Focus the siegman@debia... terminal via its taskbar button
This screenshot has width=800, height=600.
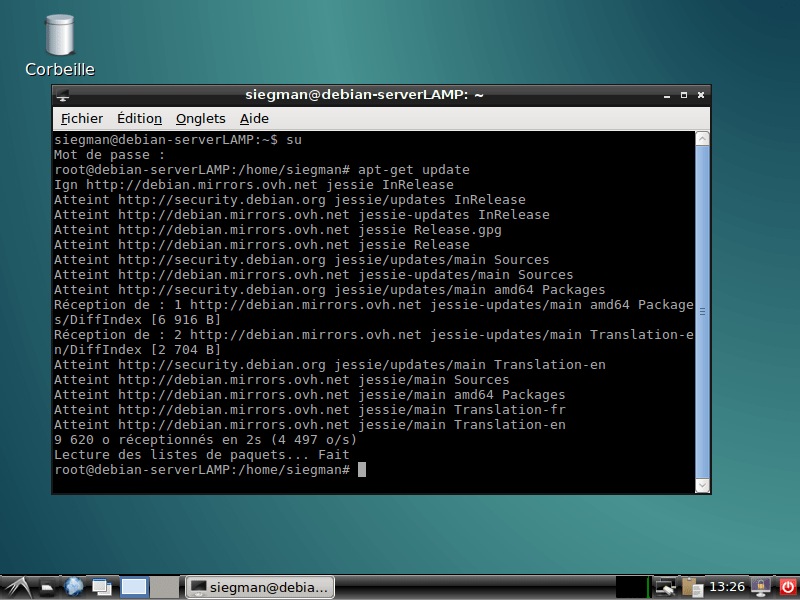tap(258, 587)
